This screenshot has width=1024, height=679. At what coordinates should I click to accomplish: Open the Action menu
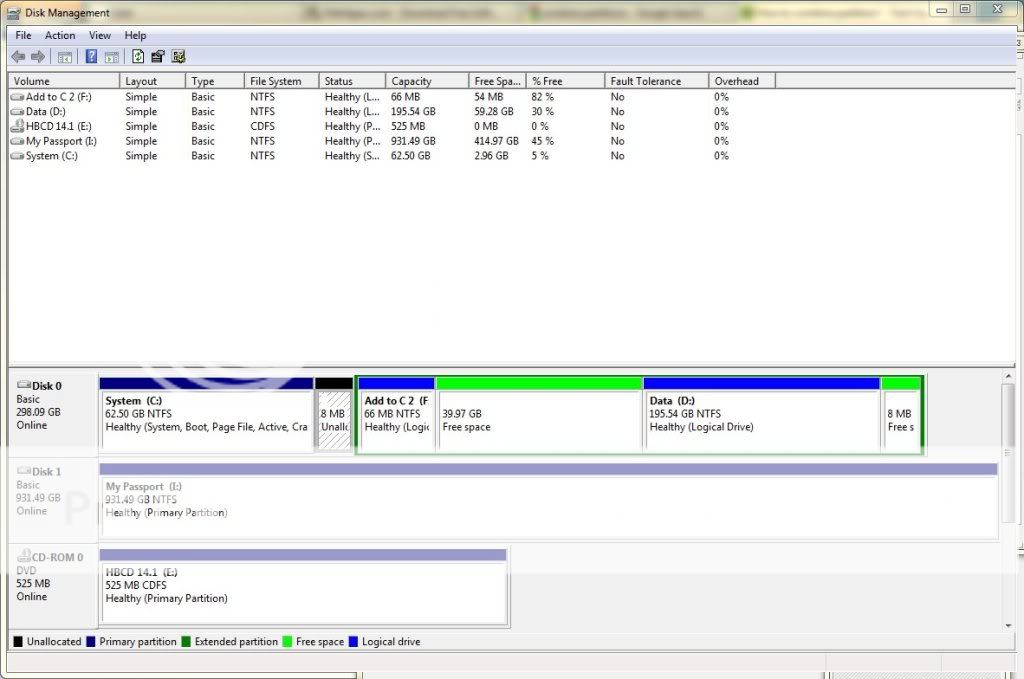pos(60,36)
